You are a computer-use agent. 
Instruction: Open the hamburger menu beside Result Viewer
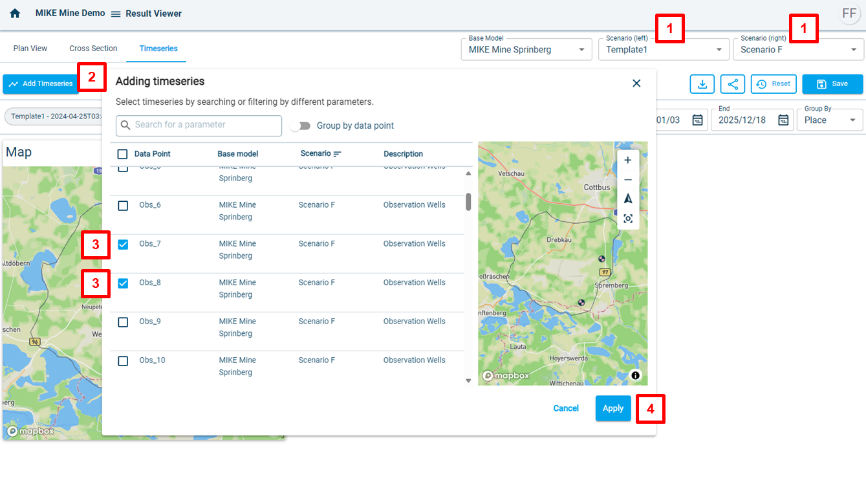115,15
